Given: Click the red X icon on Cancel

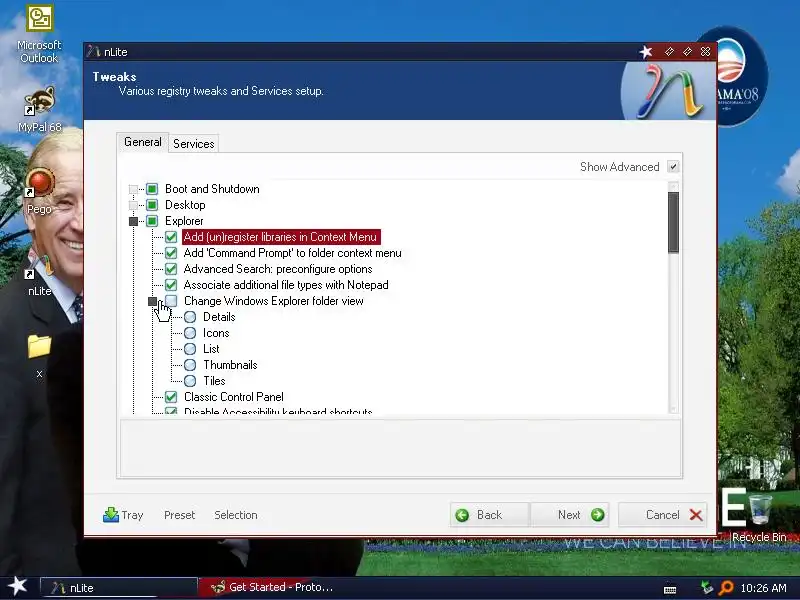Looking at the screenshot, I should (696, 515).
